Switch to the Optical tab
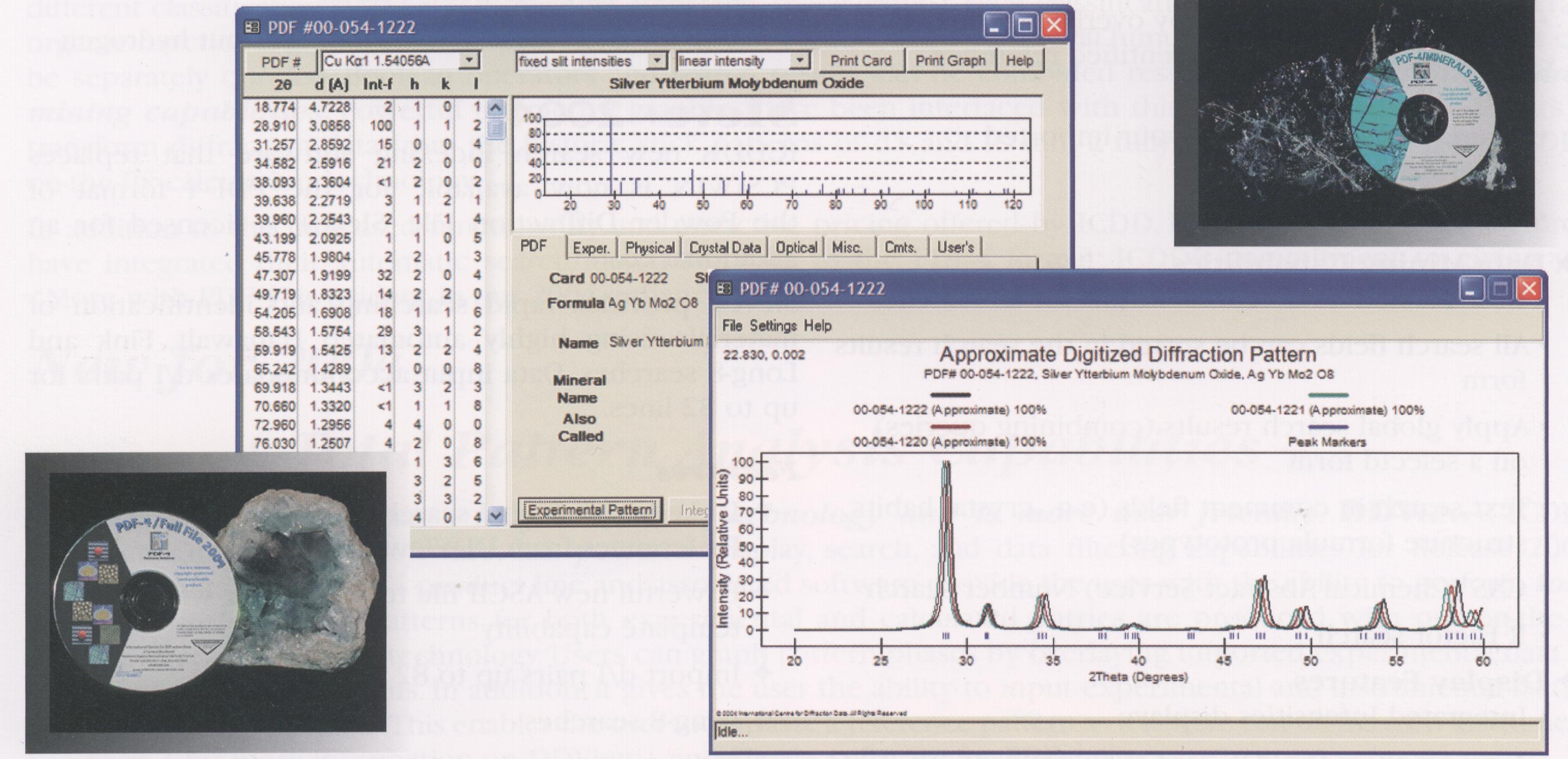Image resolution: width=1568 pixels, height=759 pixels. (x=796, y=248)
